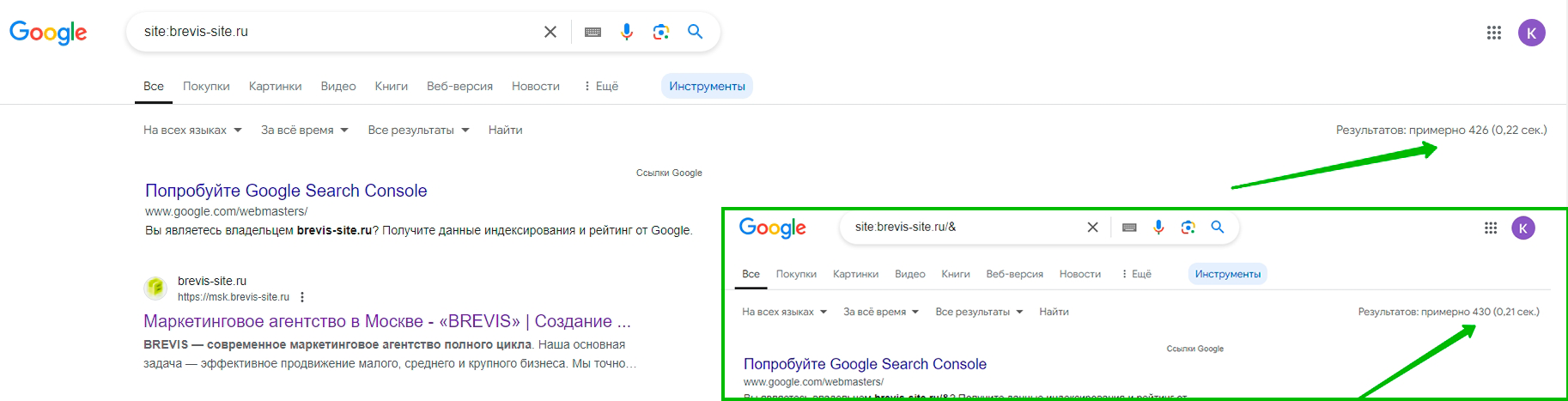This screenshot has width=1568, height=401.
Task: Click the Google logo at top left
Action: [x=48, y=33]
